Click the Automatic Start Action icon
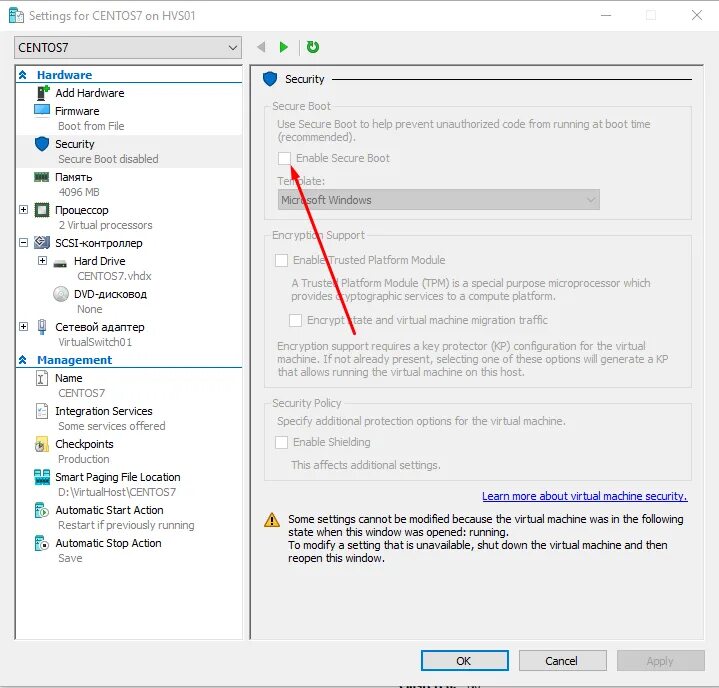The height and width of the screenshot is (688, 719). click(x=42, y=510)
